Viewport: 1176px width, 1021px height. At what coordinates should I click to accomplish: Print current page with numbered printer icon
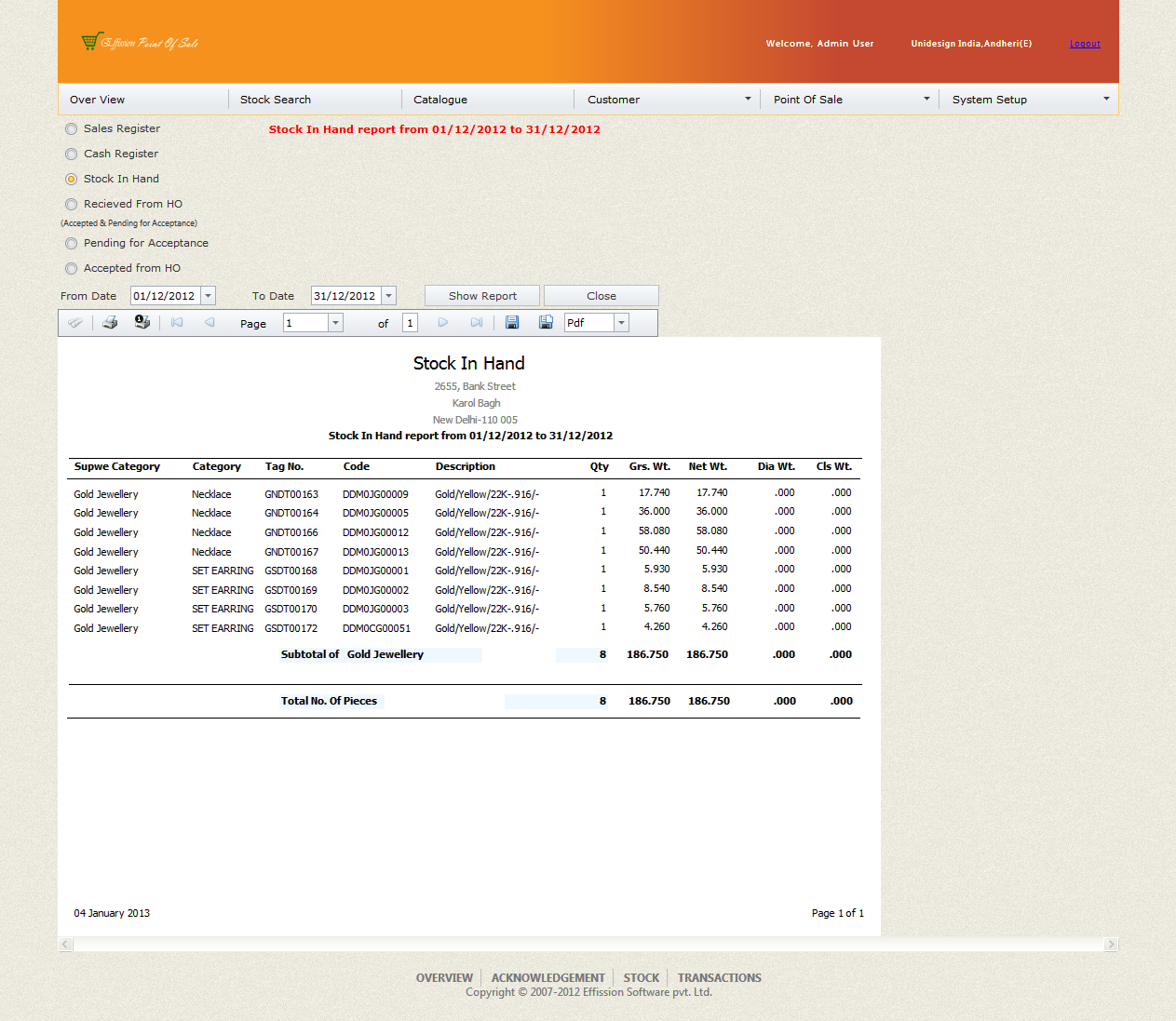point(142,322)
